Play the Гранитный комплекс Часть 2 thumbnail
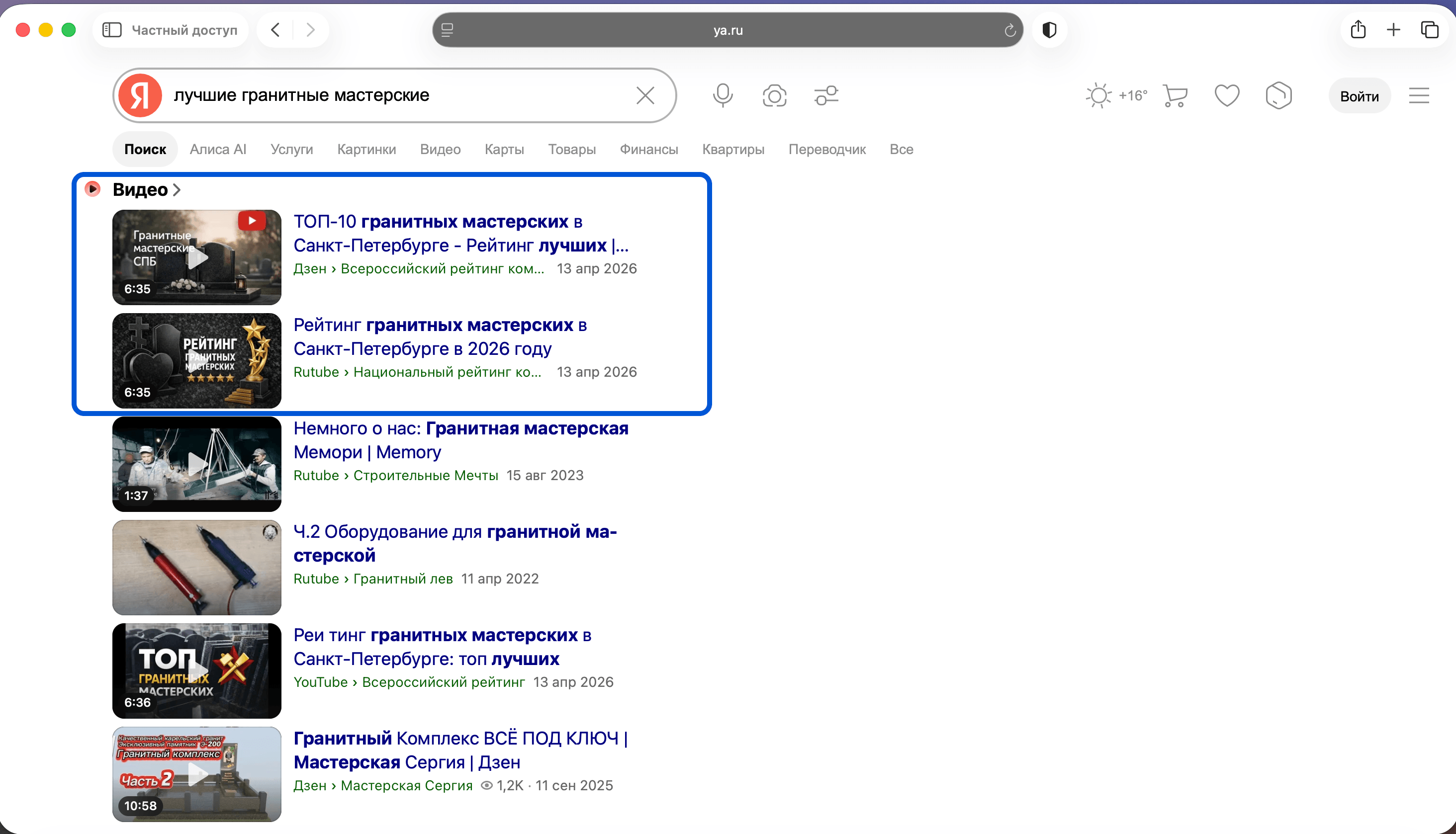1456x834 pixels. pos(196,774)
